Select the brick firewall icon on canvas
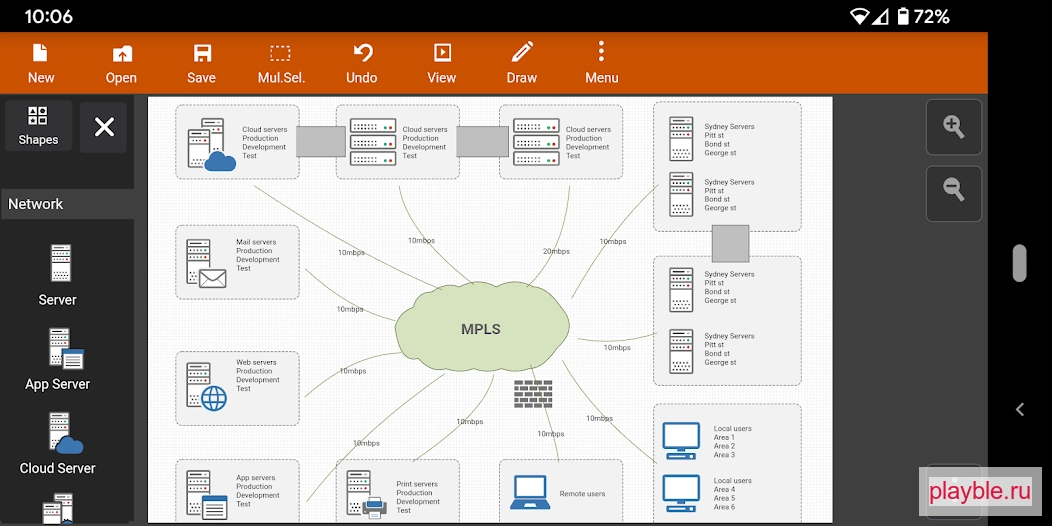 [533, 394]
